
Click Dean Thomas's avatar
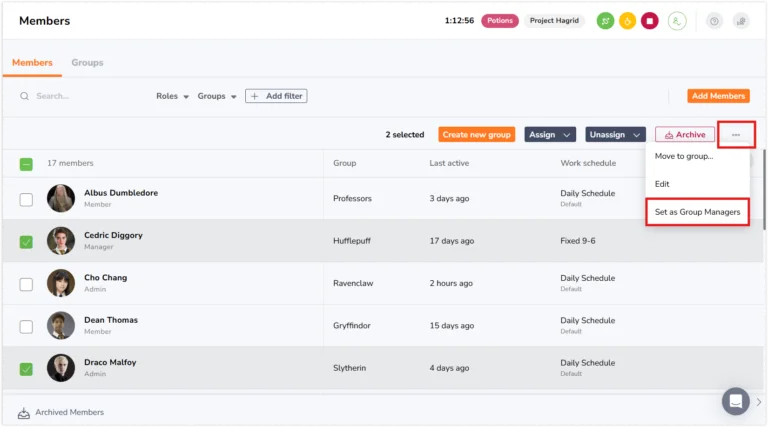point(61,326)
